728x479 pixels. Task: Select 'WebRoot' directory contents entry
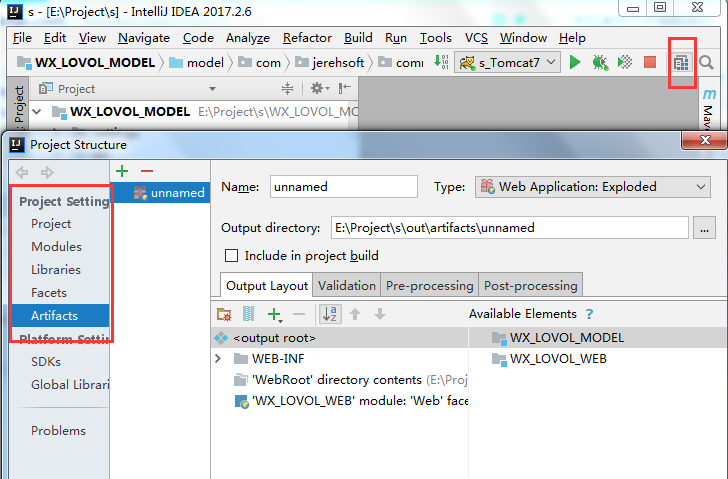[x=350, y=380]
